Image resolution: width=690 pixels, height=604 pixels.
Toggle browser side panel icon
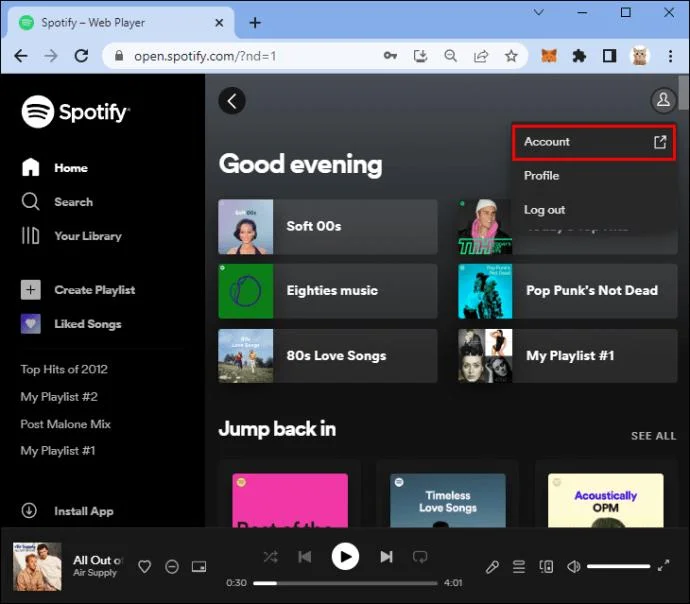609,56
